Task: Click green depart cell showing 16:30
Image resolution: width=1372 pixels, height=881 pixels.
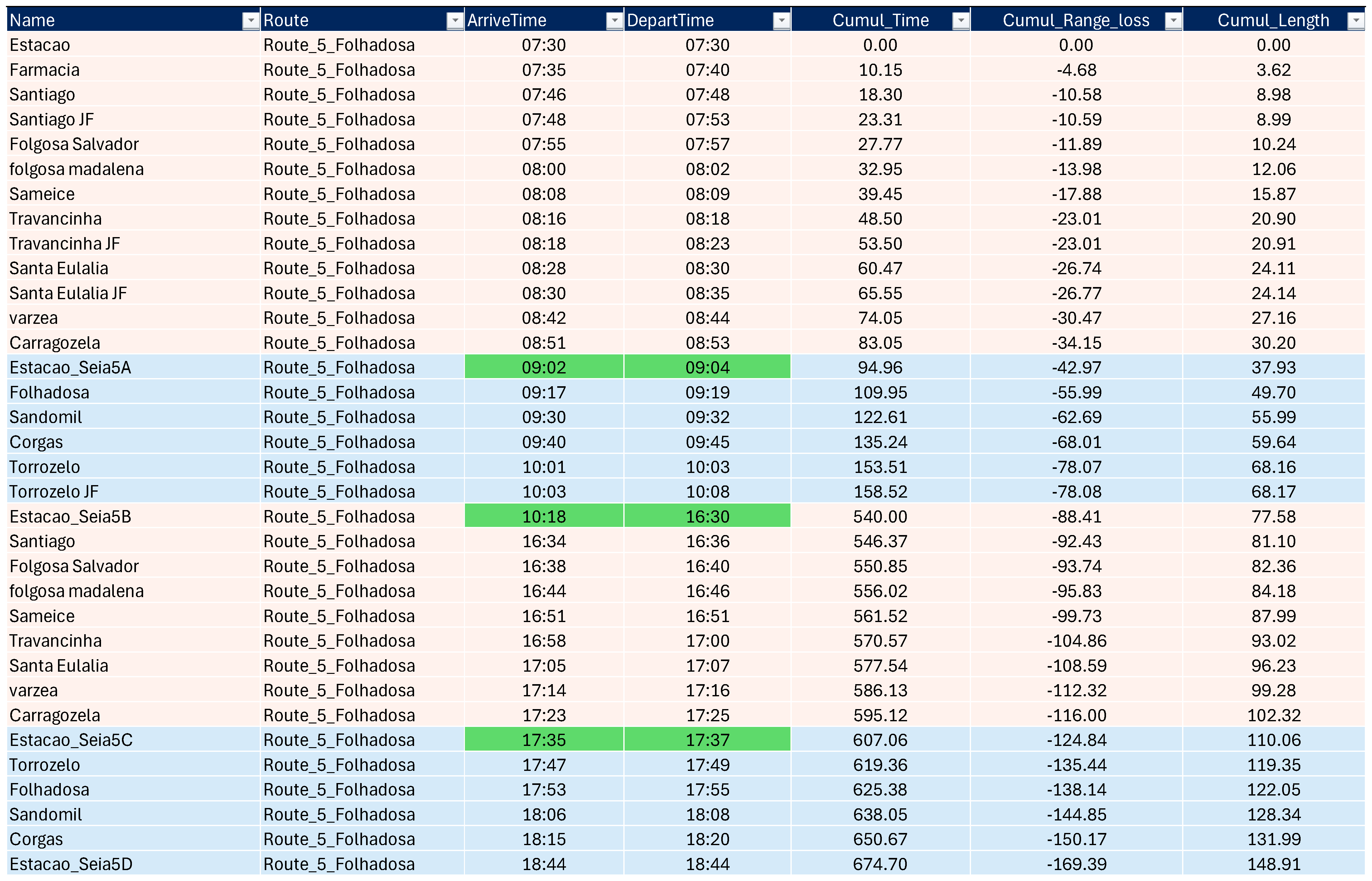Action: pos(707,517)
